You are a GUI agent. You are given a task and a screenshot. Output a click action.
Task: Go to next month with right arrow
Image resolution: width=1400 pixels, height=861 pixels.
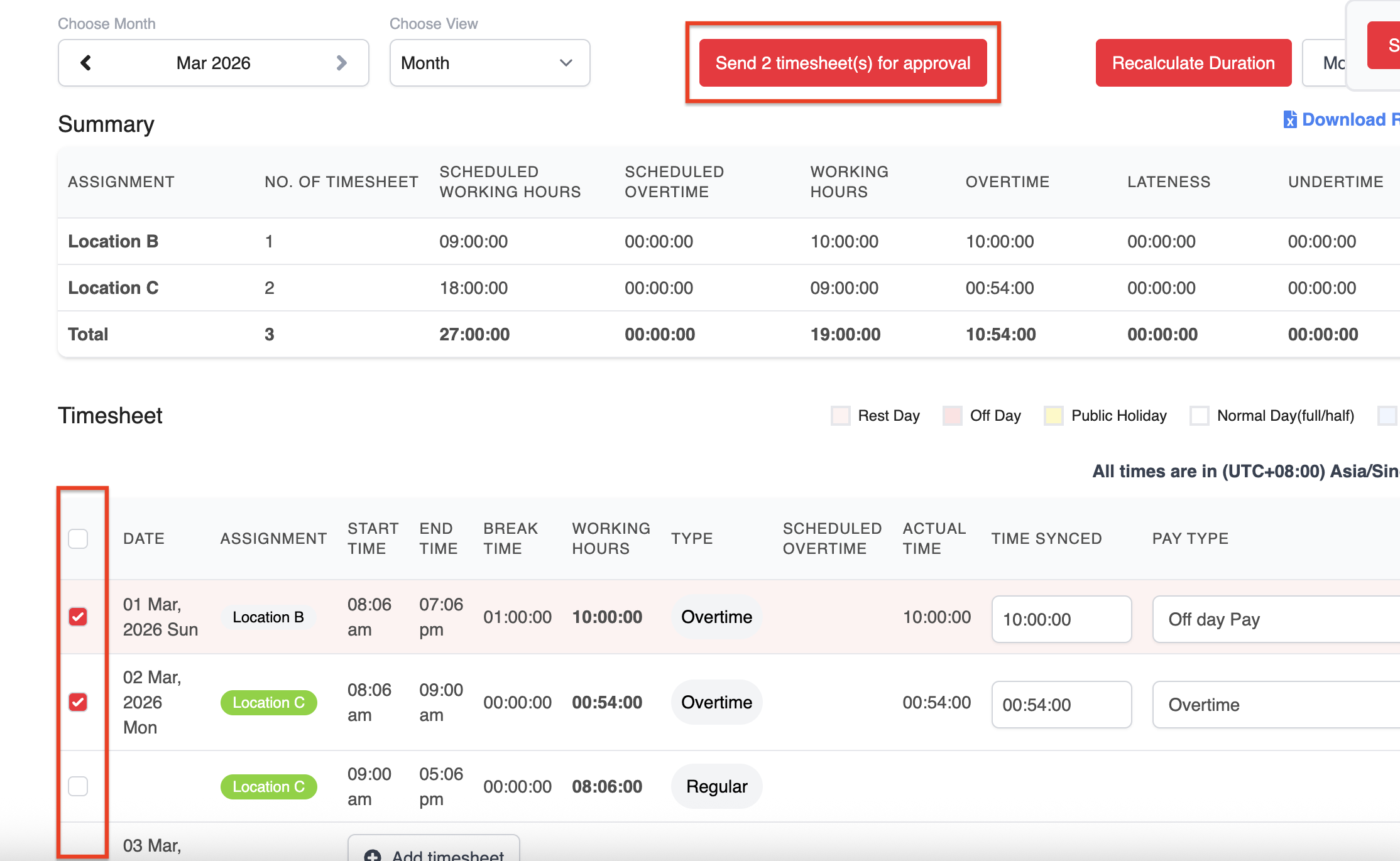coord(341,63)
